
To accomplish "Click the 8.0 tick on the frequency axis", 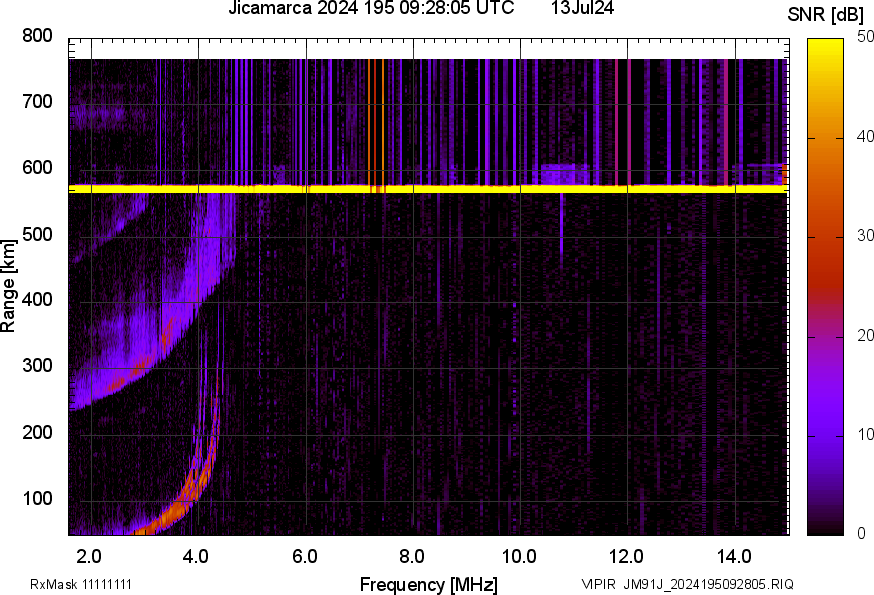I will click(x=412, y=554).
